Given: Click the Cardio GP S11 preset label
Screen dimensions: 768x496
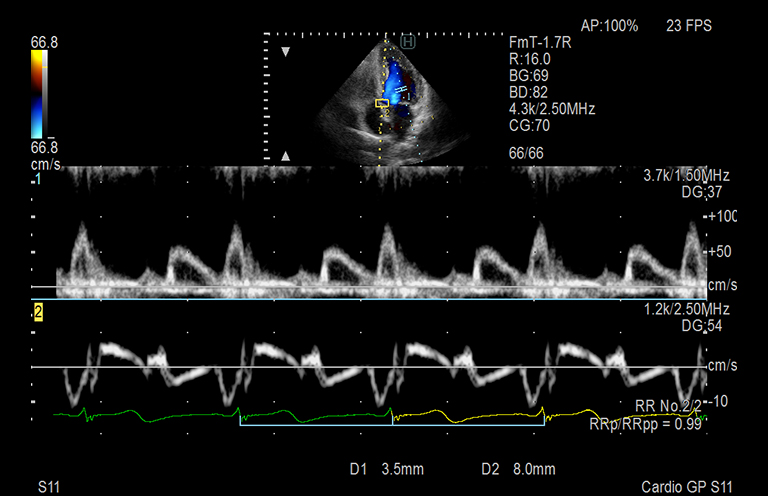Looking at the screenshot, I should (x=689, y=487).
